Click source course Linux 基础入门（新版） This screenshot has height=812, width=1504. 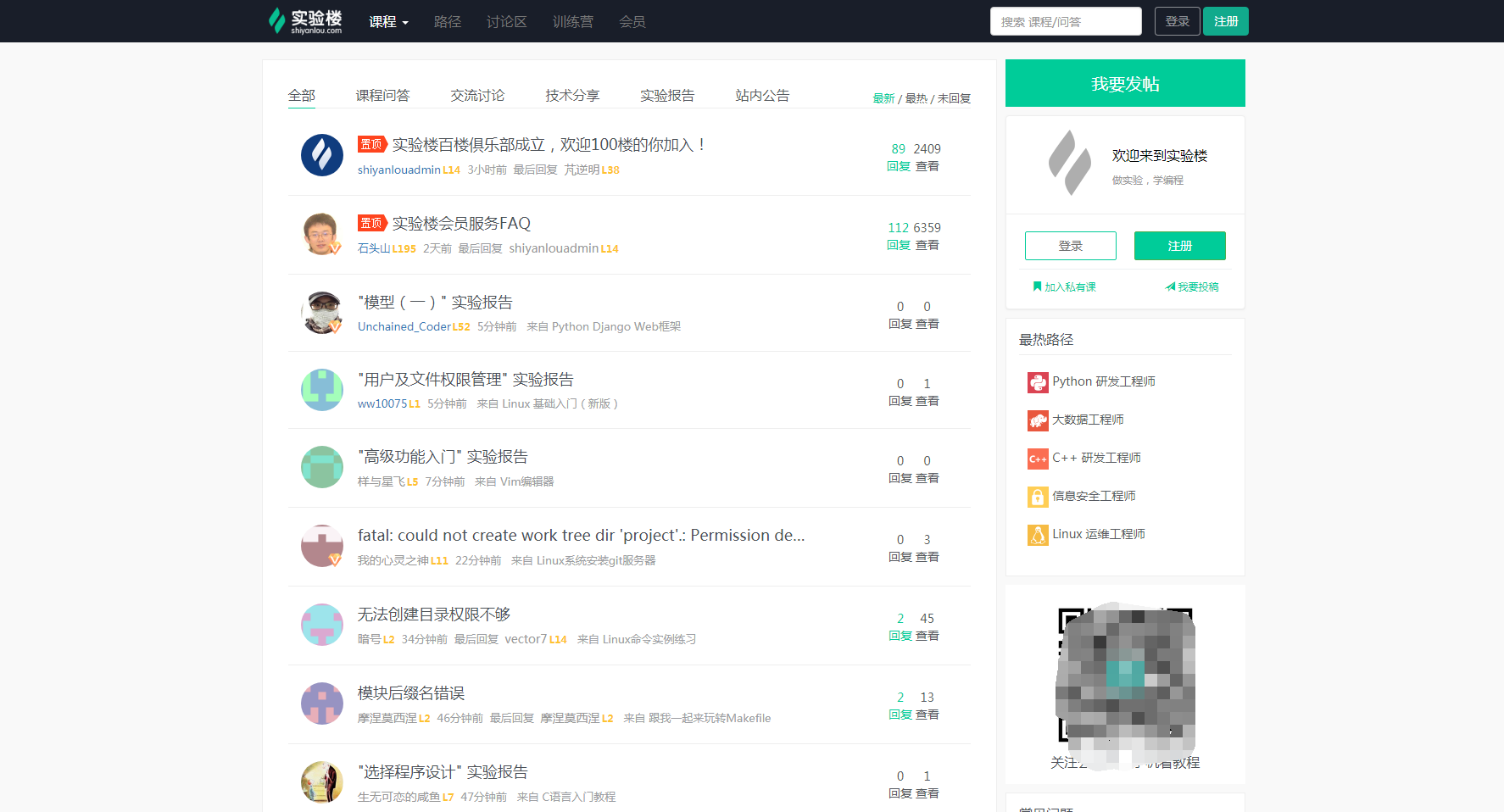tap(560, 403)
